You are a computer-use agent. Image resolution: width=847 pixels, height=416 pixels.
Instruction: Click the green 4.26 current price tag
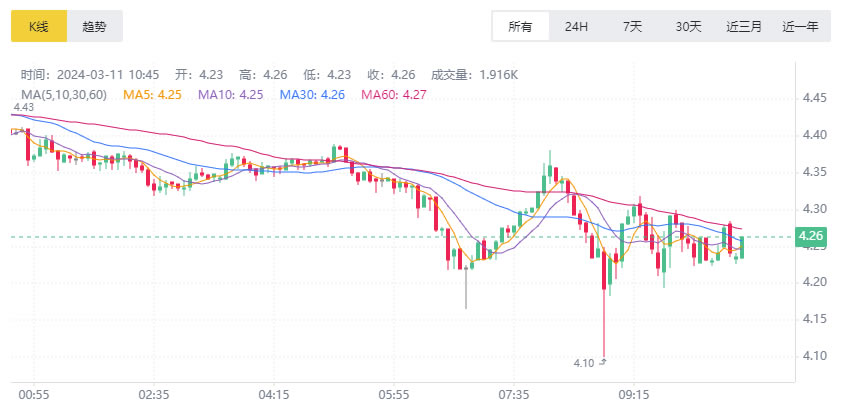[809, 236]
